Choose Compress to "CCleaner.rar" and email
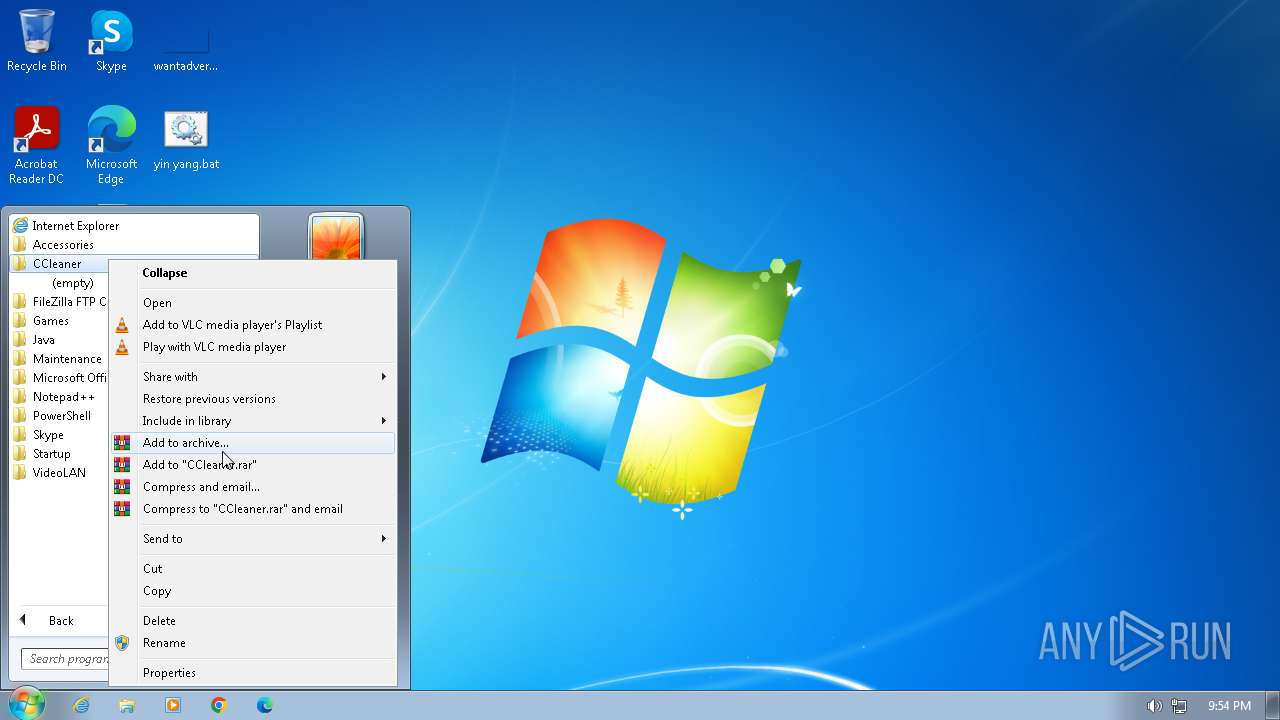The height and width of the screenshot is (720, 1280). click(x=253, y=509)
